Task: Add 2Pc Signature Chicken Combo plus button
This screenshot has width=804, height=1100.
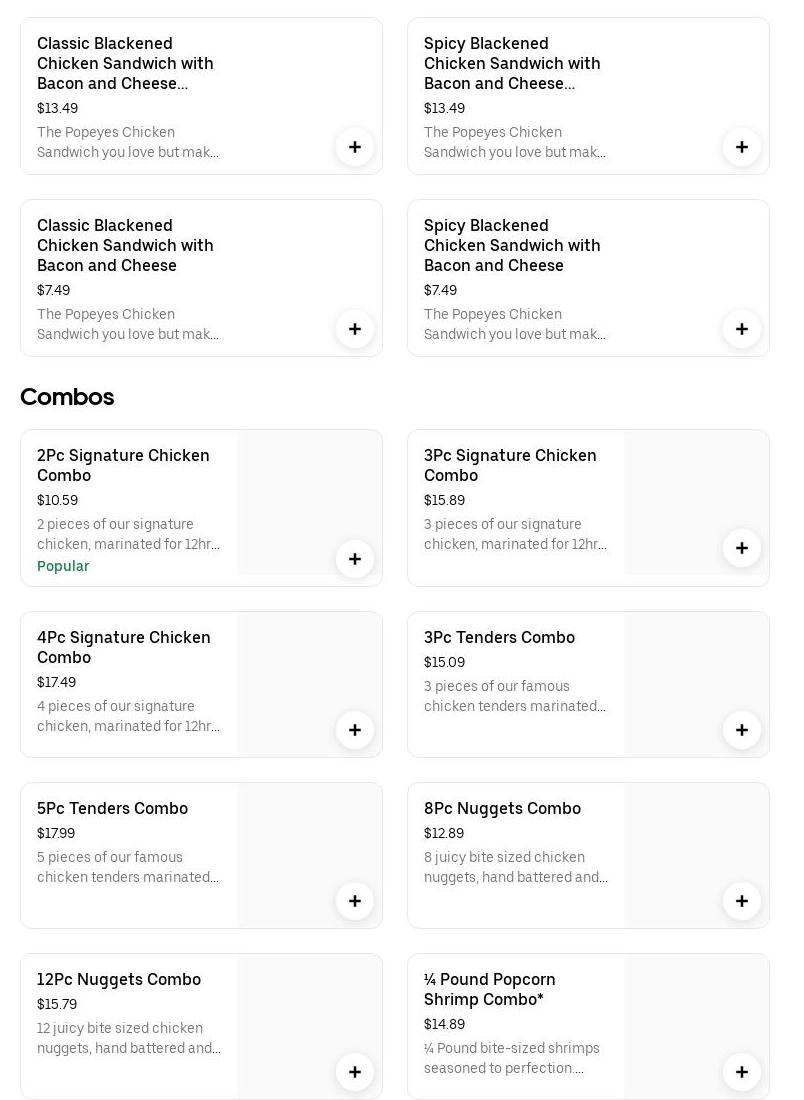Action: pyautogui.click(x=355, y=559)
